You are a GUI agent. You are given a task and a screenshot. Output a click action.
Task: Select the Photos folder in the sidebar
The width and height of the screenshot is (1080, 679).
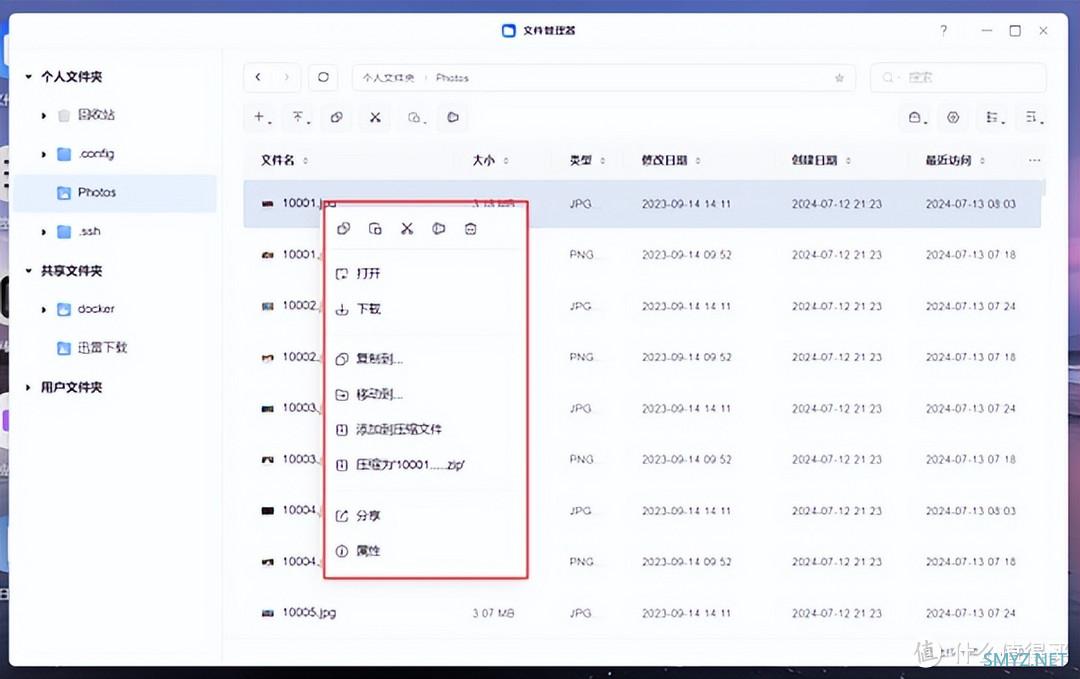115,193
